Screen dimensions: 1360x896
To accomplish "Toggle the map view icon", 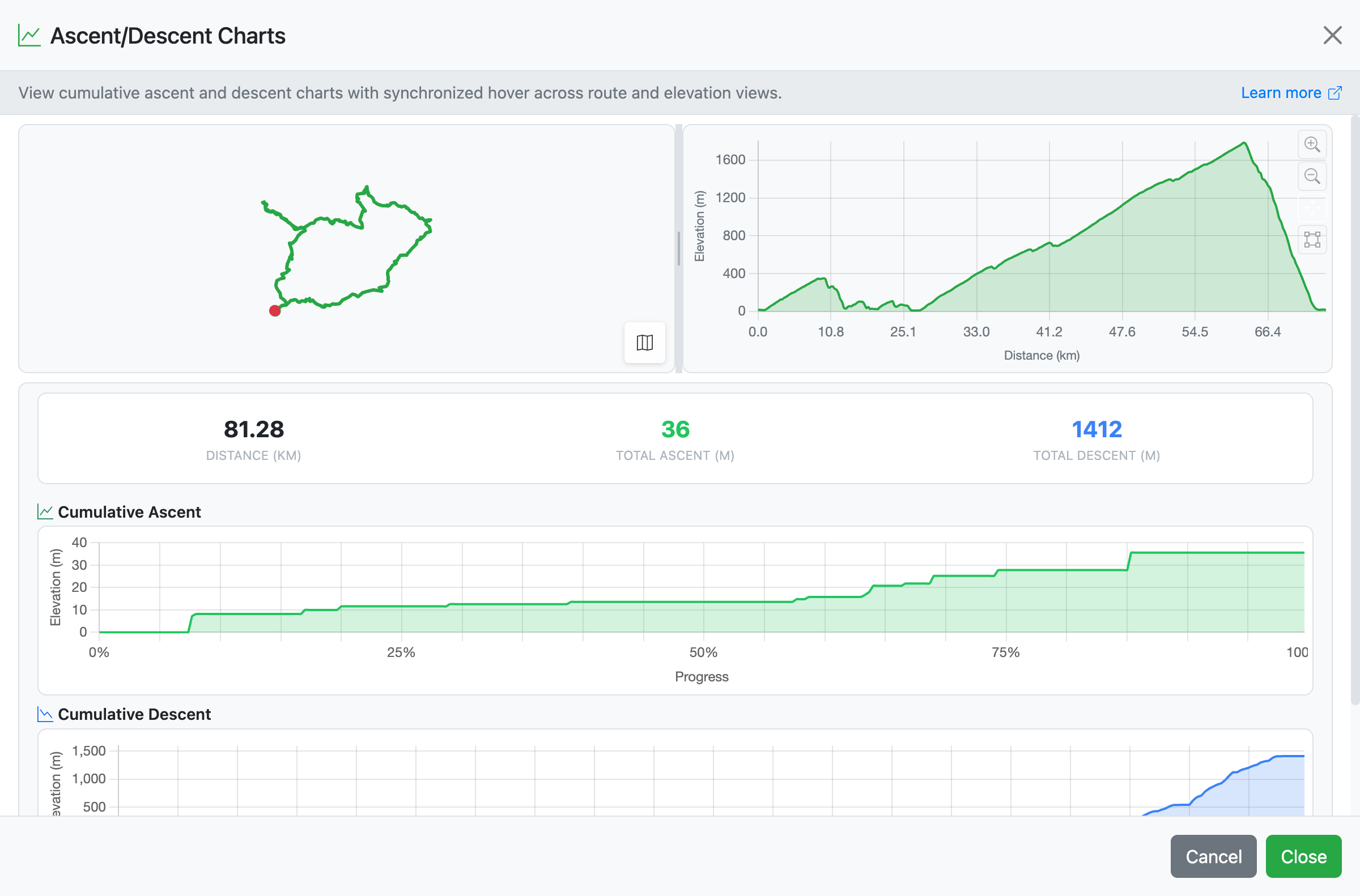I will [644, 343].
